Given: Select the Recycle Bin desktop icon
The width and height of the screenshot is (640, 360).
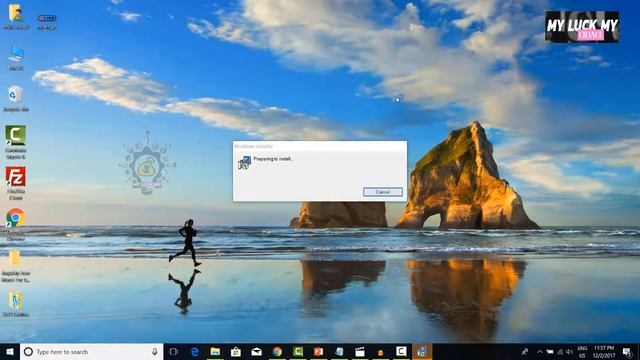Looking at the screenshot, I should [16, 98].
